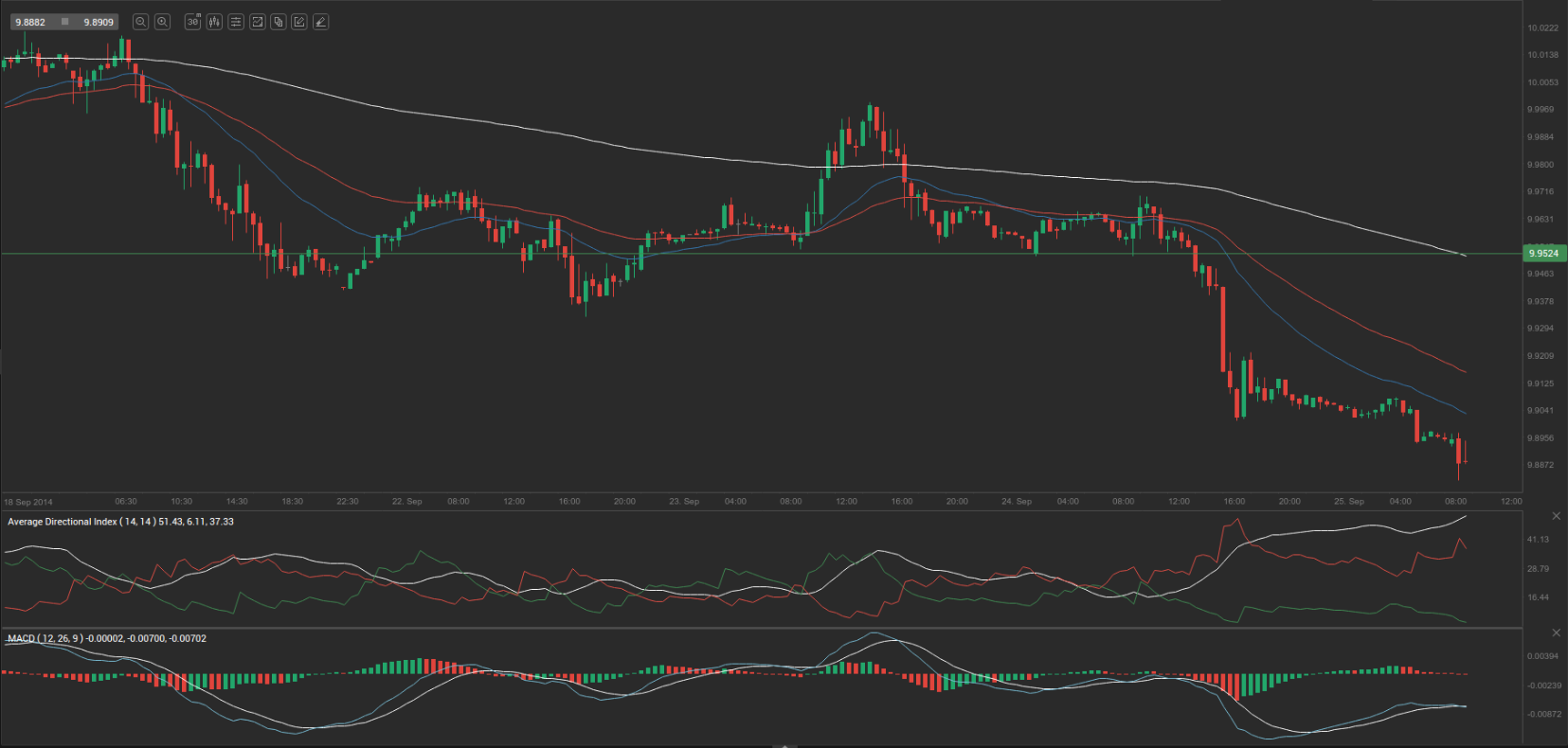The width and height of the screenshot is (1568, 748).
Task: Click the zoom in magnifier icon
Action: coord(162,22)
